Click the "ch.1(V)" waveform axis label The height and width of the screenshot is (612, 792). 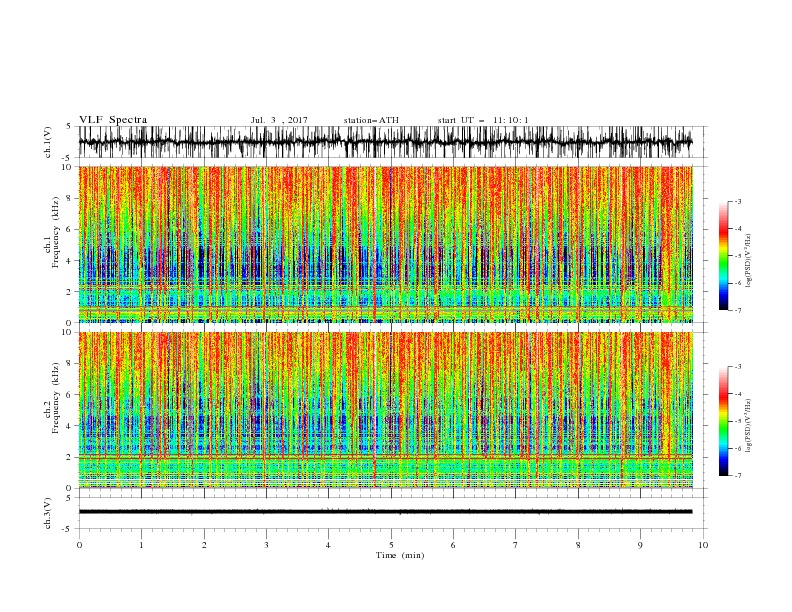click(48, 142)
